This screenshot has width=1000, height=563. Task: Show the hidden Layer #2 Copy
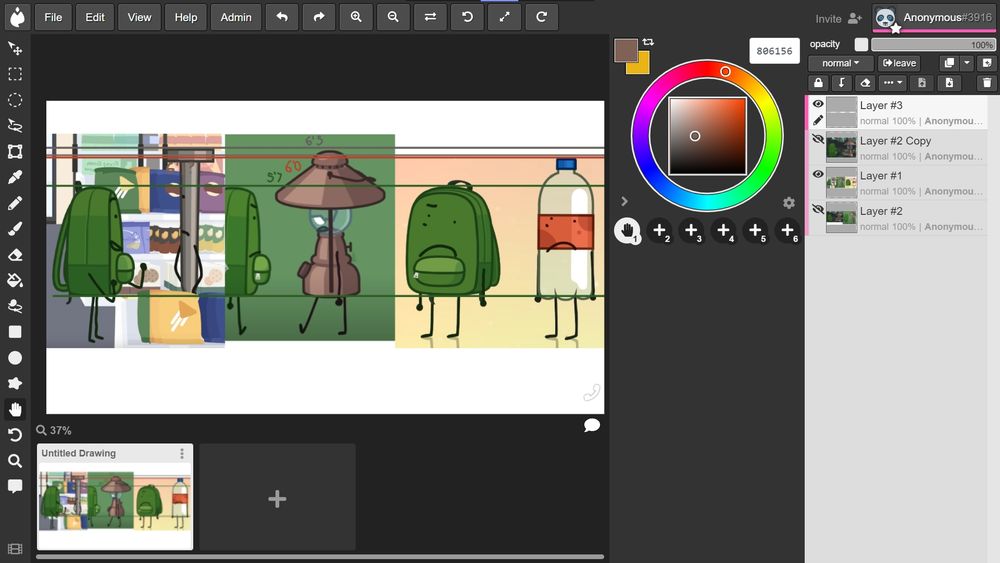pos(818,140)
